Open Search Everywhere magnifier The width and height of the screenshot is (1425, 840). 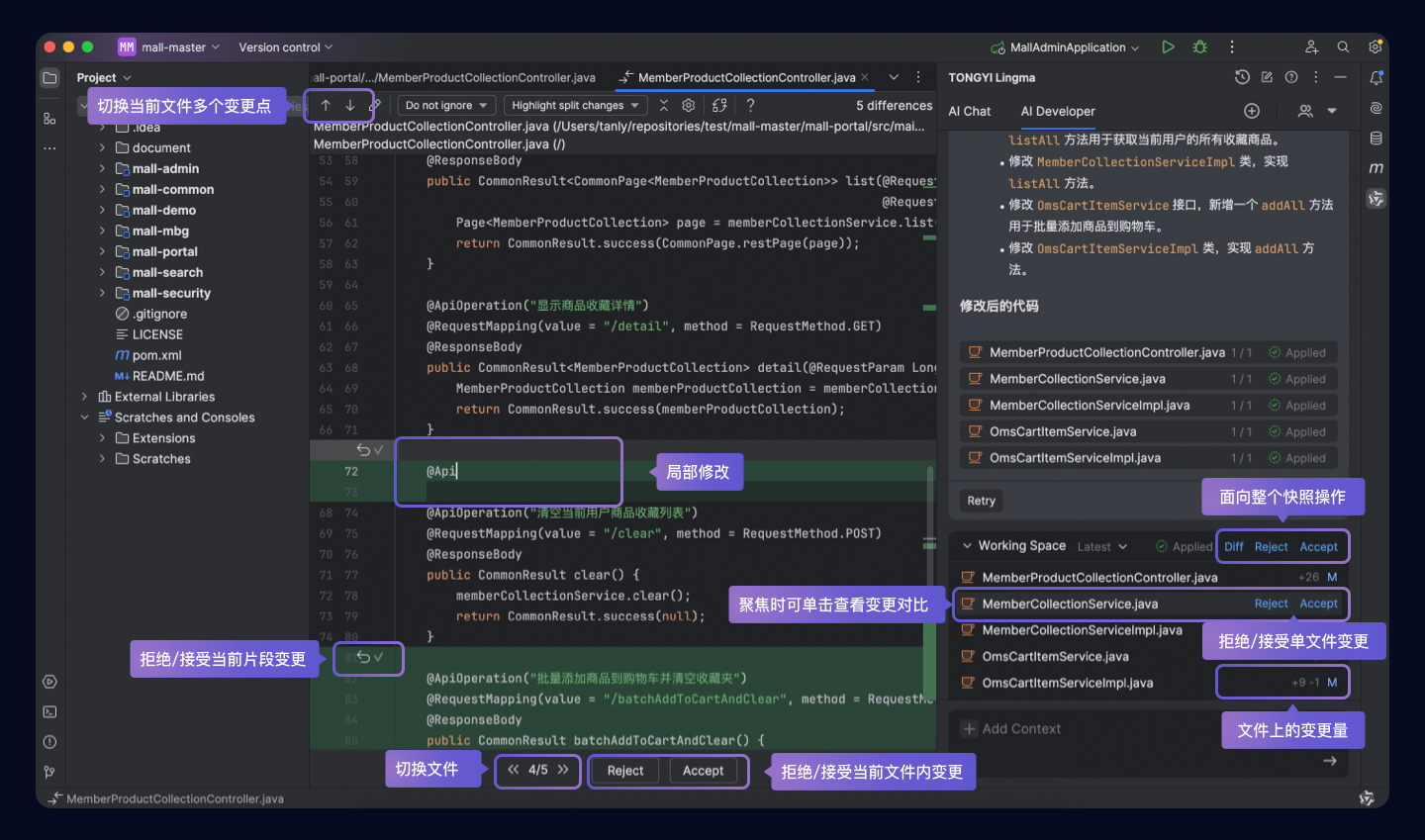[1343, 47]
